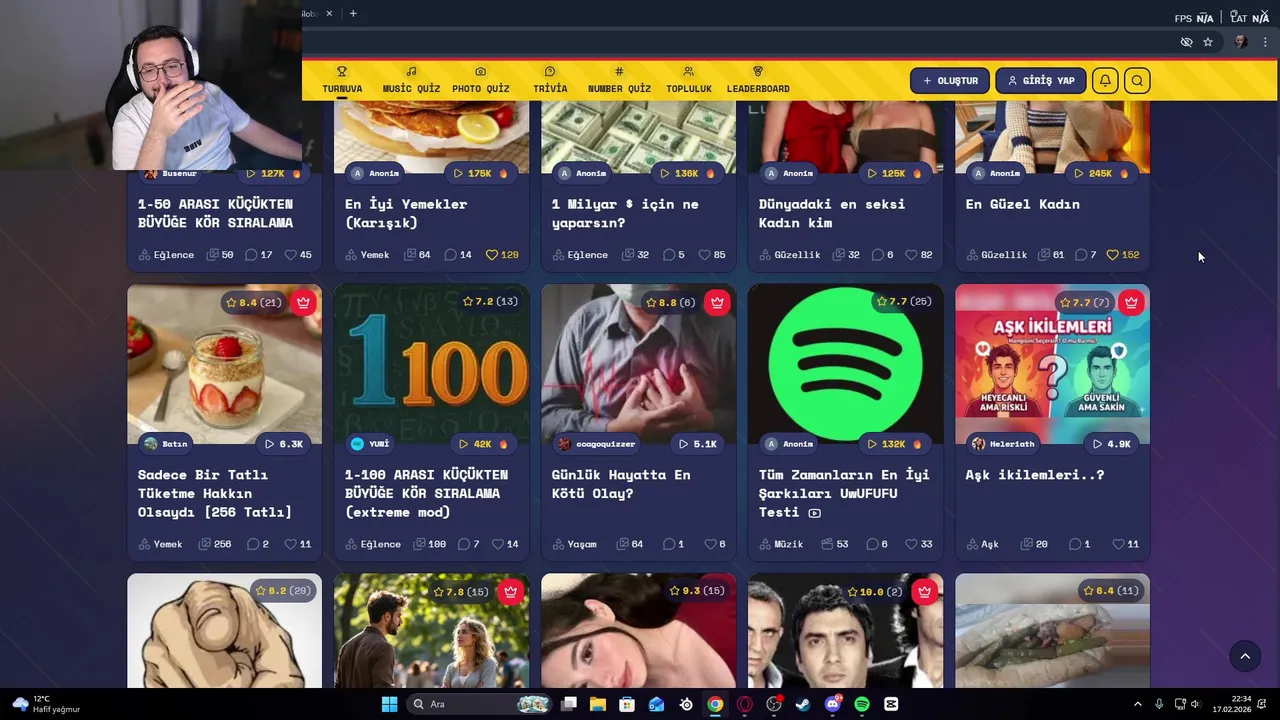Bookmark this page with the star icon

tap(1208, 42)
